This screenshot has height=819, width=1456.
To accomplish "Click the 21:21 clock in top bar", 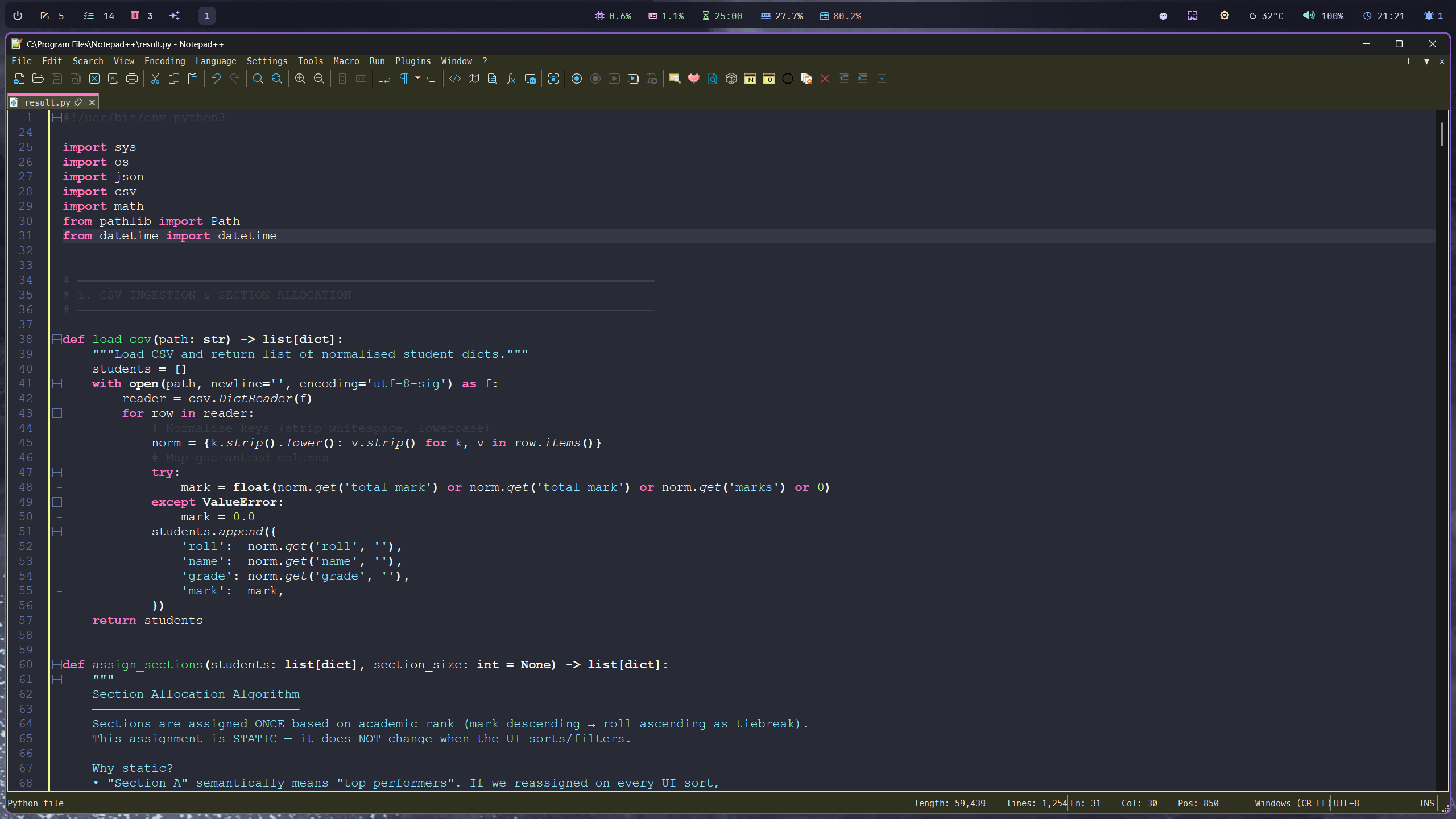I will click(1384, 16).
